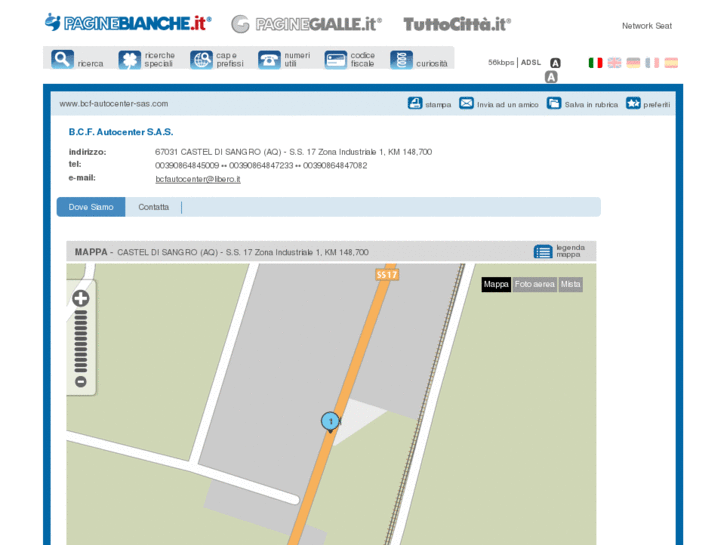Click the Invia ad un amico envelope icon
The height and width of the screenshot is (545, 727).
466,103
